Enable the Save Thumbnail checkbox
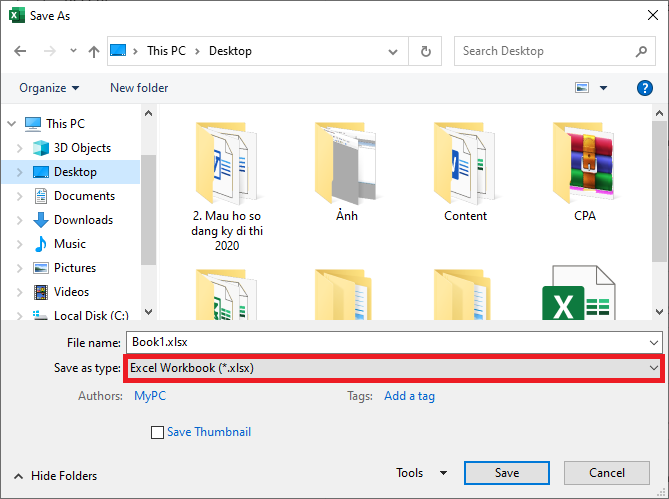 click(157, 432)
